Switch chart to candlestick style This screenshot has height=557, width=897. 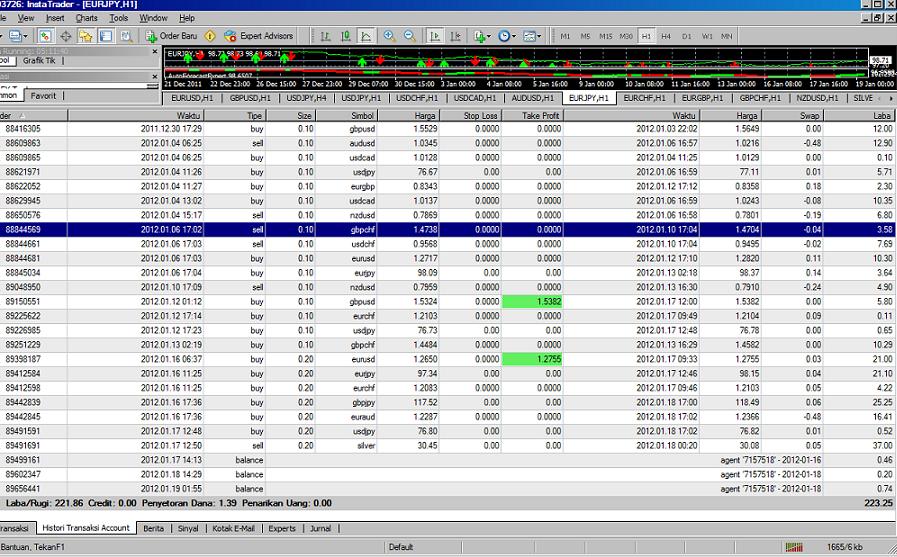click(345, 36)
